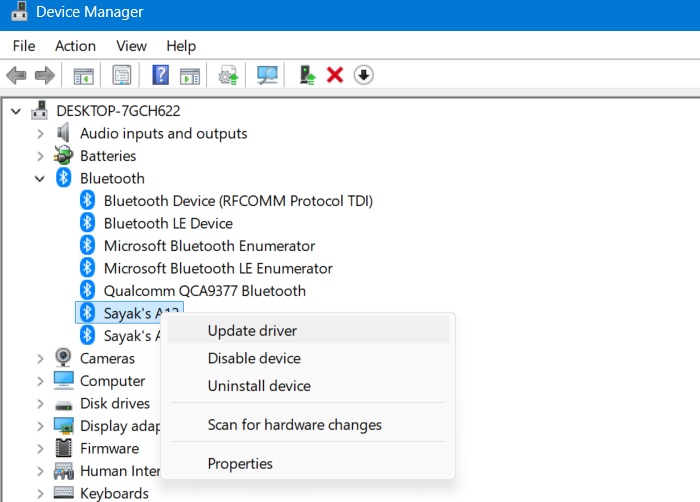Screen dimensions: 700x502
Task: Toggle the console tree pane icon
Action: click(x=83, y=75)
